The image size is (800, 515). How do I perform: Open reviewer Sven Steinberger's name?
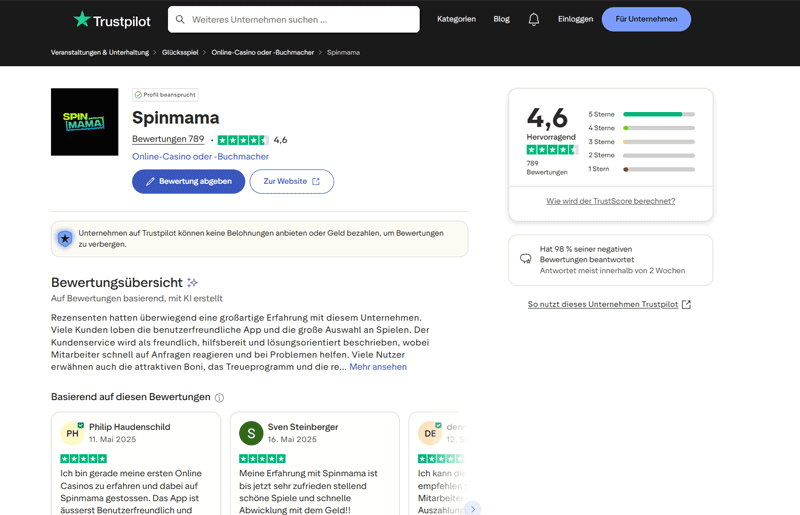tap(303, 427)
